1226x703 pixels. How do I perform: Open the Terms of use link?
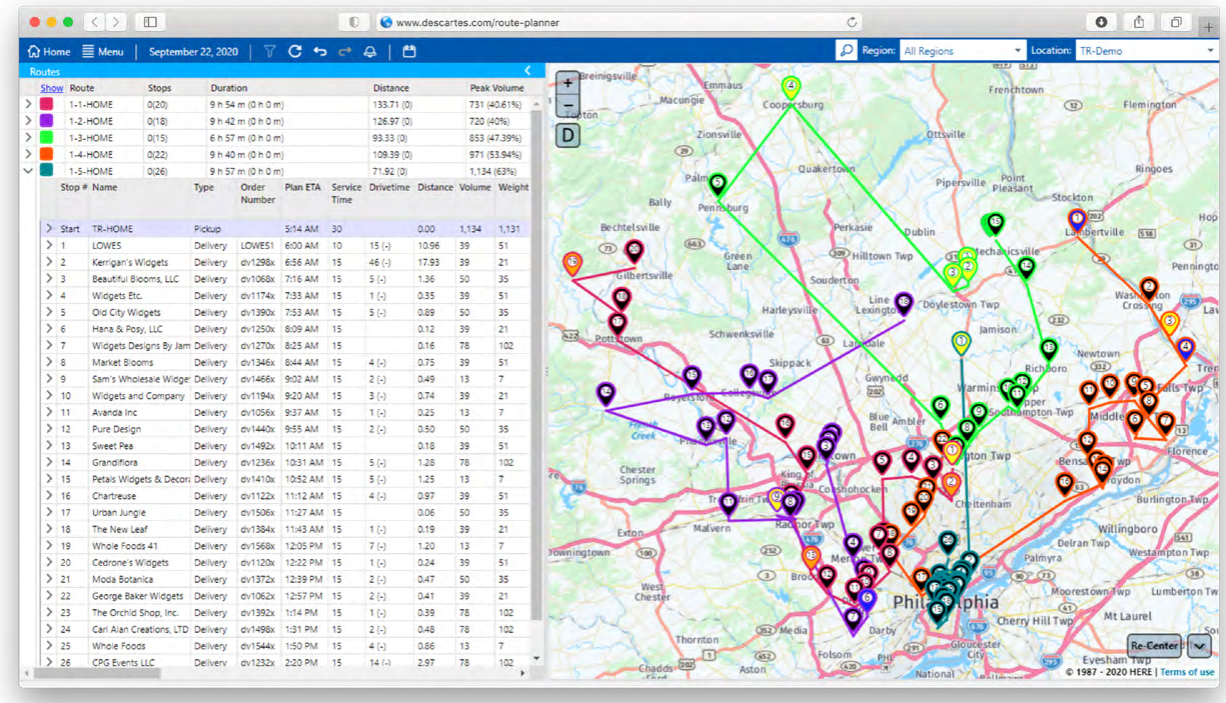(x=1187, y=672)
